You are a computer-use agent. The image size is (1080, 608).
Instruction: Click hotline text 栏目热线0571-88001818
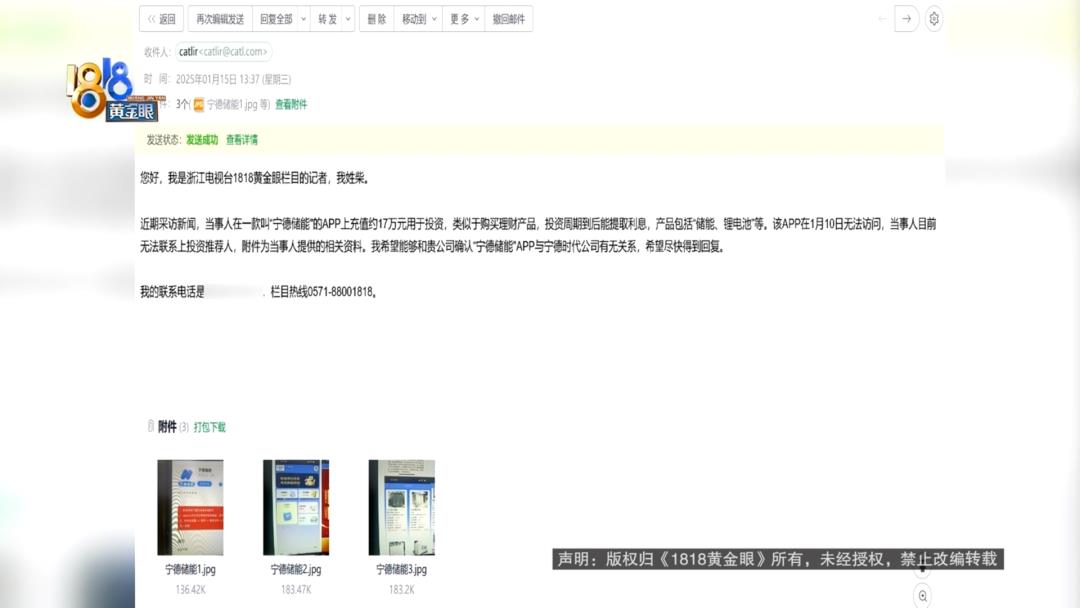[323, 292]
